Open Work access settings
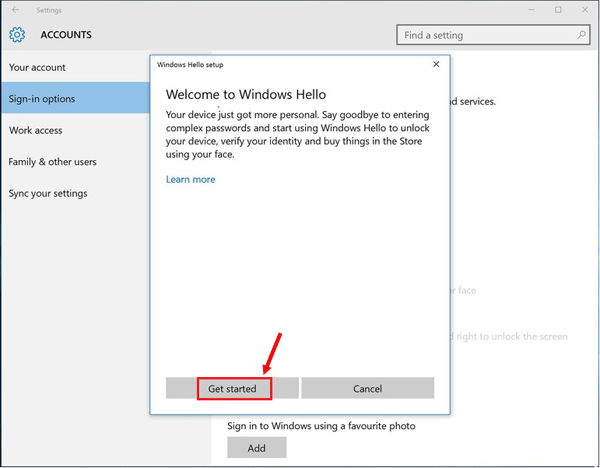The width and height of the screenshot is (600, 468). click(x=75, y=130)
